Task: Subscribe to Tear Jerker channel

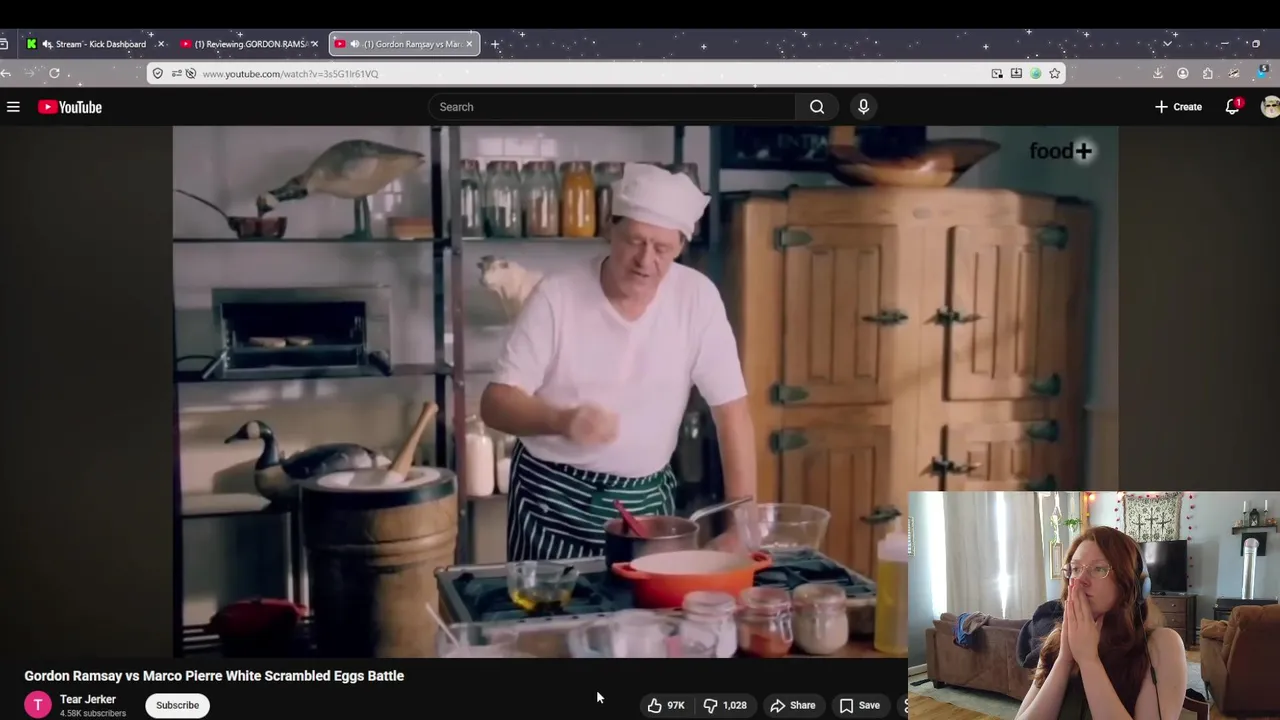Action: pyautogui.click(x=177, y=705)
